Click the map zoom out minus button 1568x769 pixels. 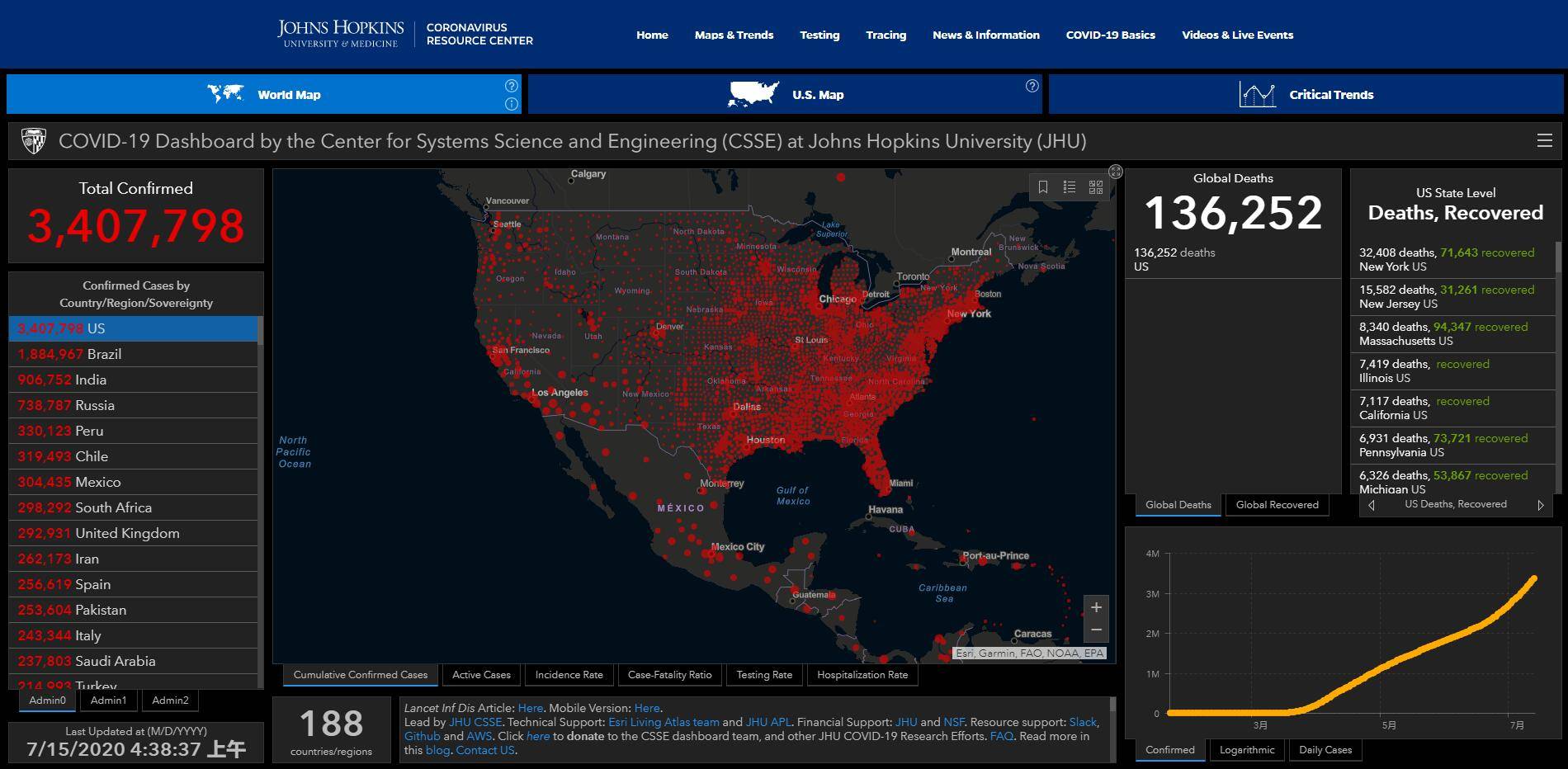point(1096,630)
